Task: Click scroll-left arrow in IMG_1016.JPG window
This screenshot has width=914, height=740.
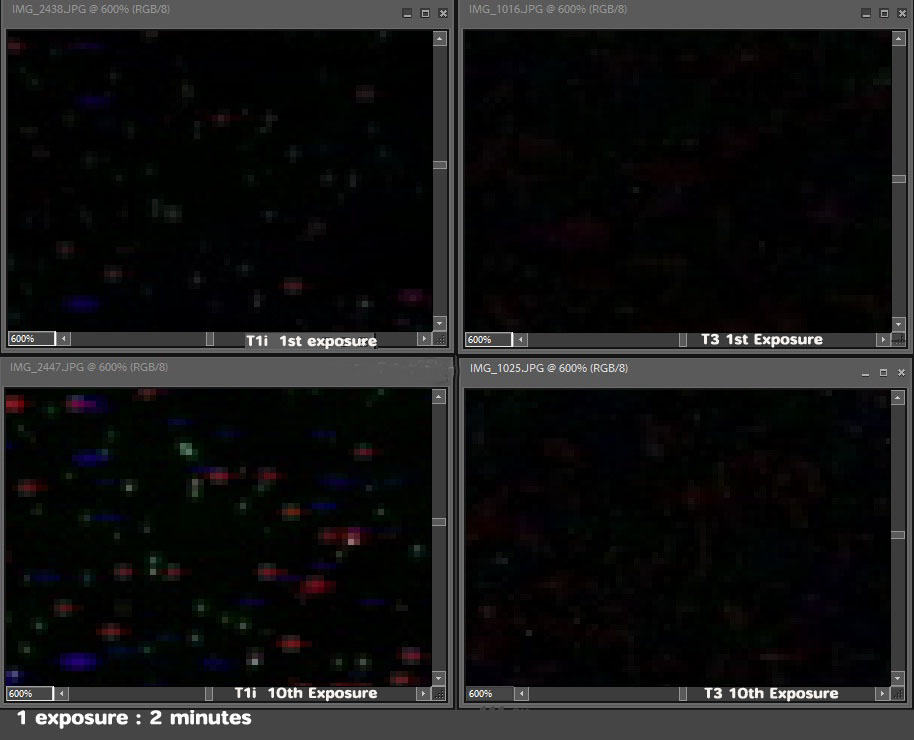Action: pyautogui.click(x=521, y=339)
